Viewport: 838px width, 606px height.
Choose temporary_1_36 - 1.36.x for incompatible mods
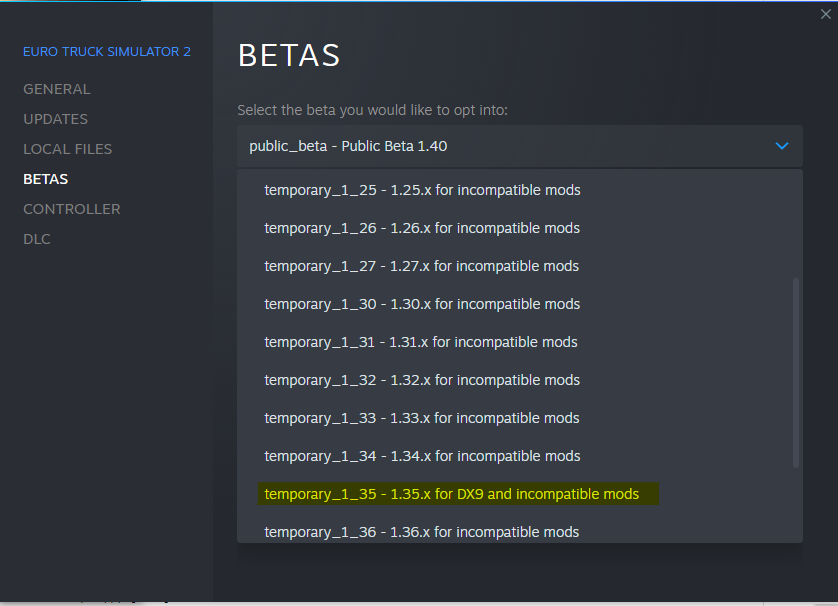click(x=520, y=530)
